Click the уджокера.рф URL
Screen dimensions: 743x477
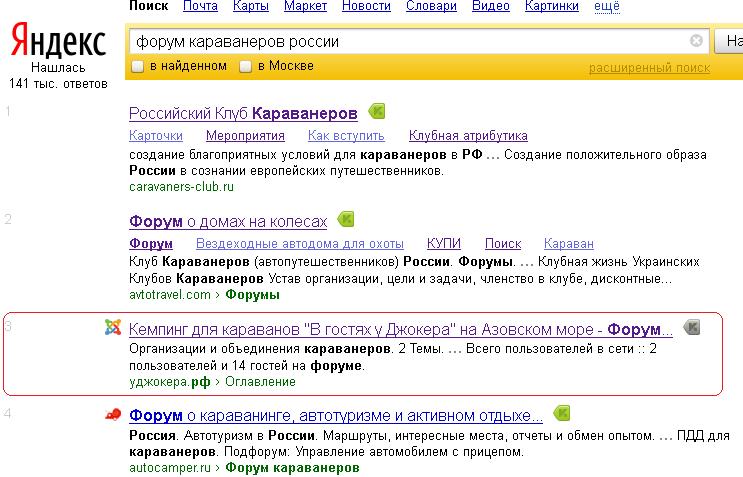tap(170, 382)
